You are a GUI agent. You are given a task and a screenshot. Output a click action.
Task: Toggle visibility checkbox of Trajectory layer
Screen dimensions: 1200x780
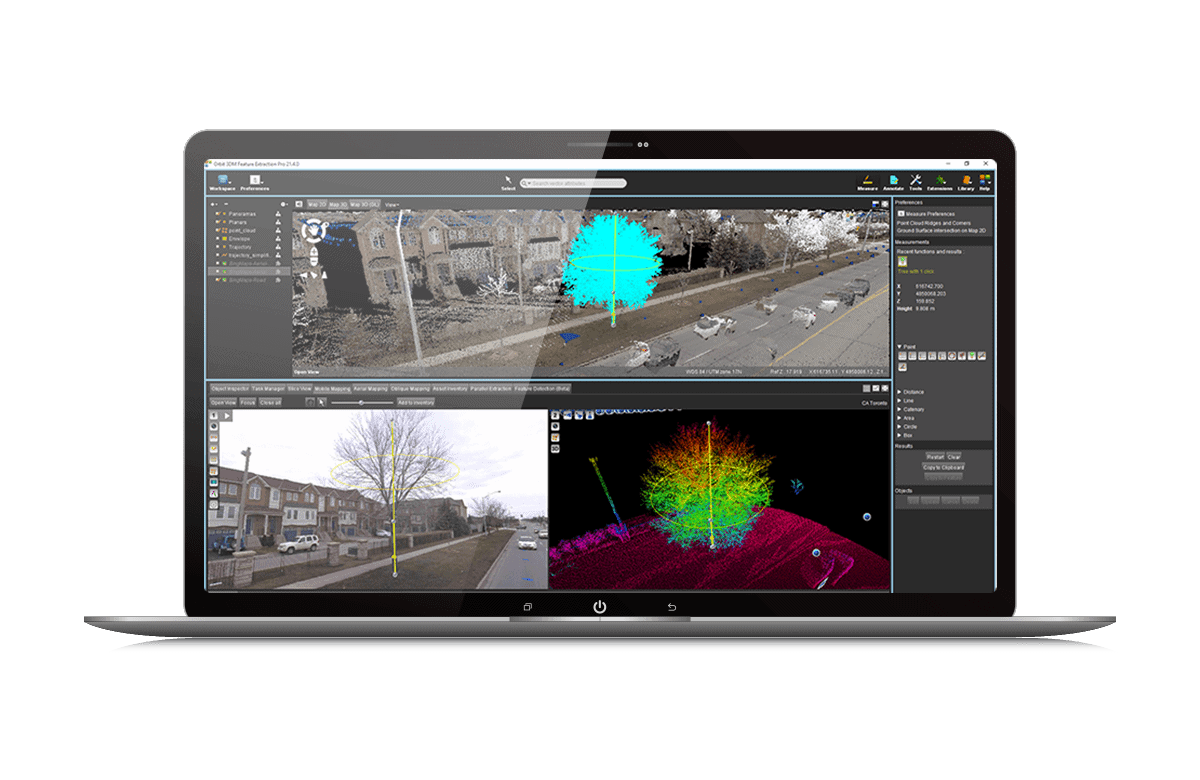[x=218, y=246]
